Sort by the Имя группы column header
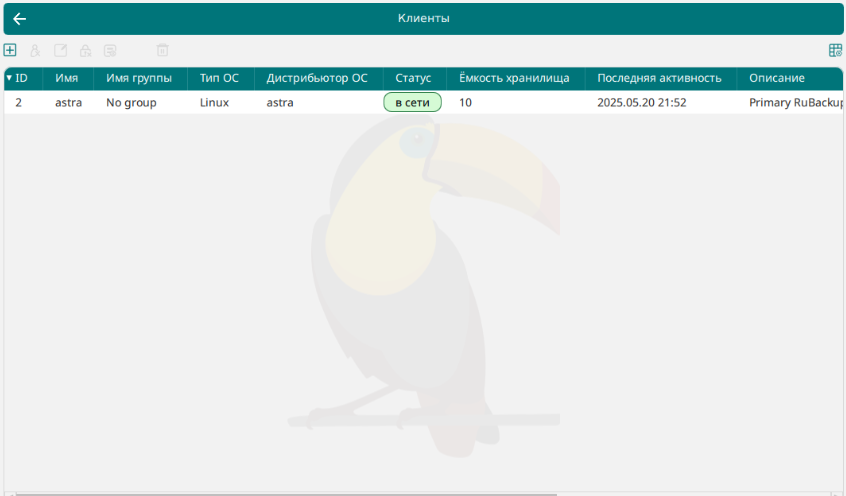The image size is (846, 496). [139, 78]
